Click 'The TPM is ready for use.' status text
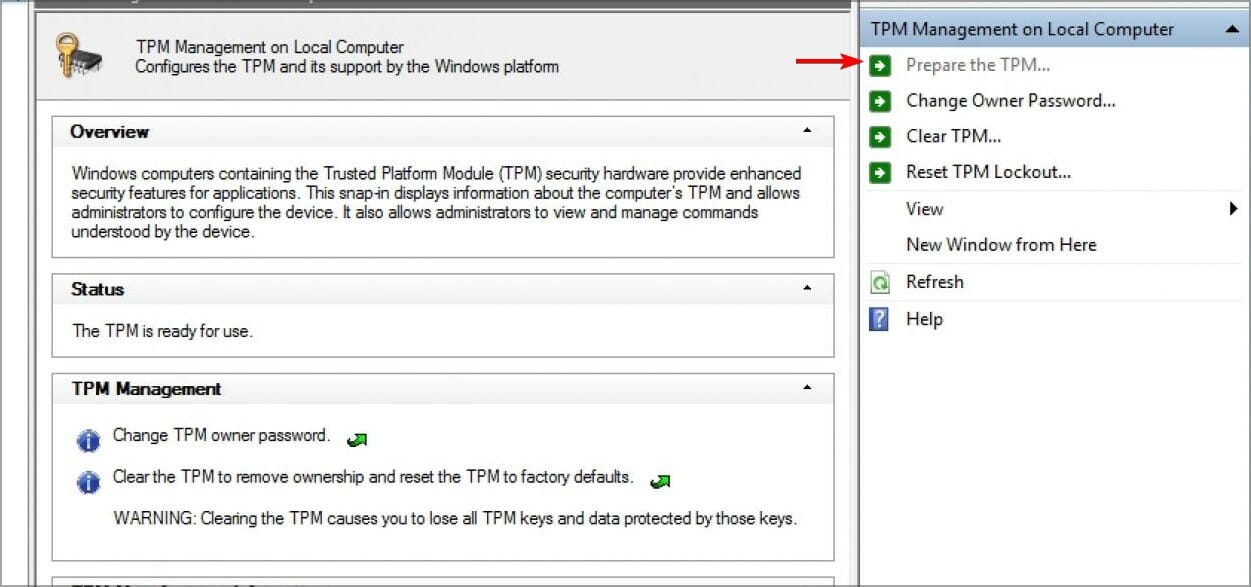Viewport: 1251px width, 587px height. (x=163, y=331)
